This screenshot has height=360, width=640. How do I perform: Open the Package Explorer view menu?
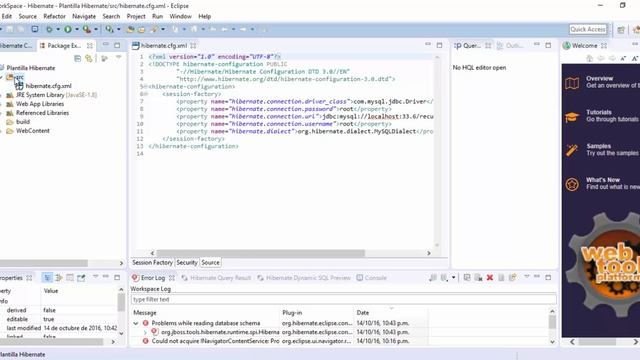[119, 58]
